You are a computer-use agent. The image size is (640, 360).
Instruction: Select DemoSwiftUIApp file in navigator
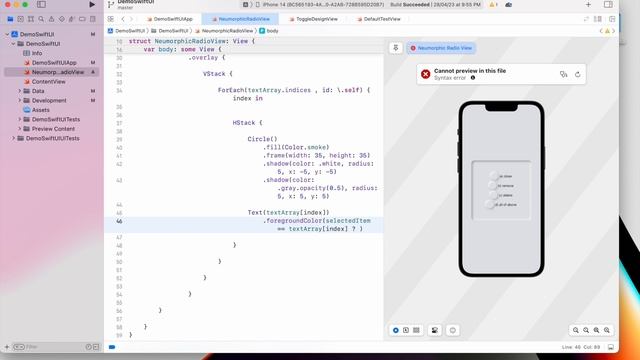click(x=51, y=62)
